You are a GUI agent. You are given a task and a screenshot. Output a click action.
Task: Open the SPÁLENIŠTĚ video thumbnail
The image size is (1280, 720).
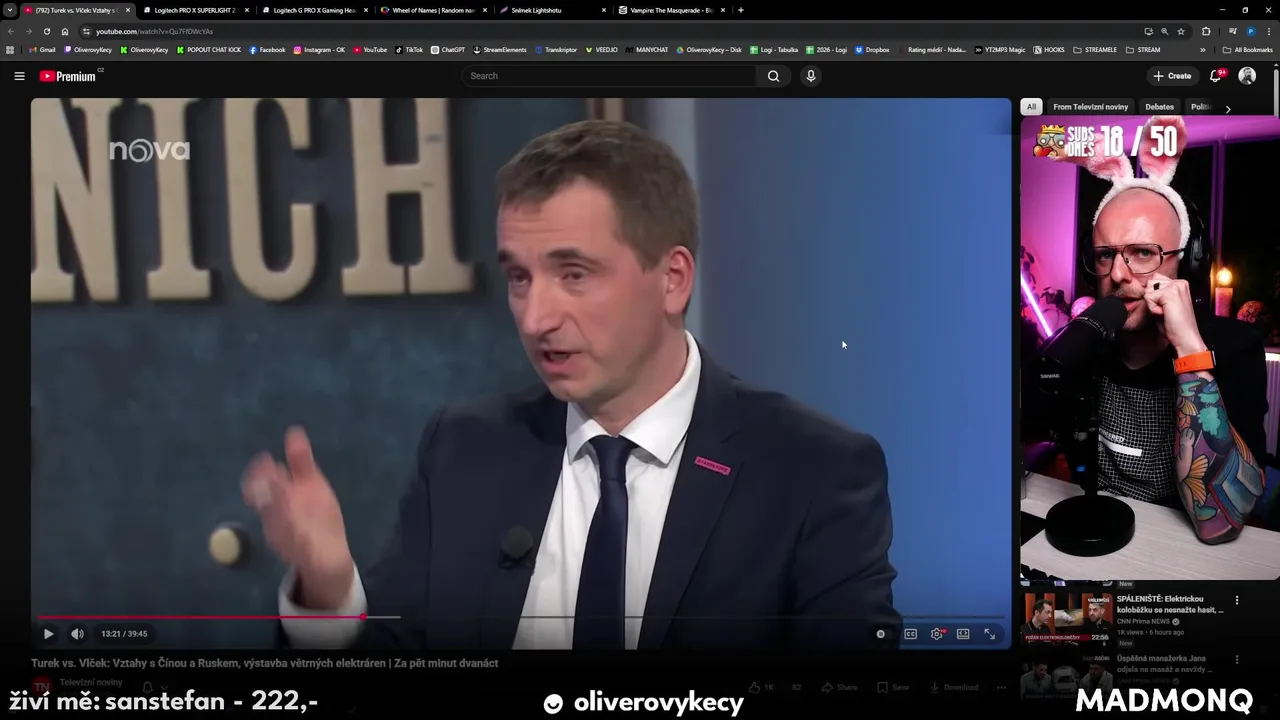(1068, 617)
